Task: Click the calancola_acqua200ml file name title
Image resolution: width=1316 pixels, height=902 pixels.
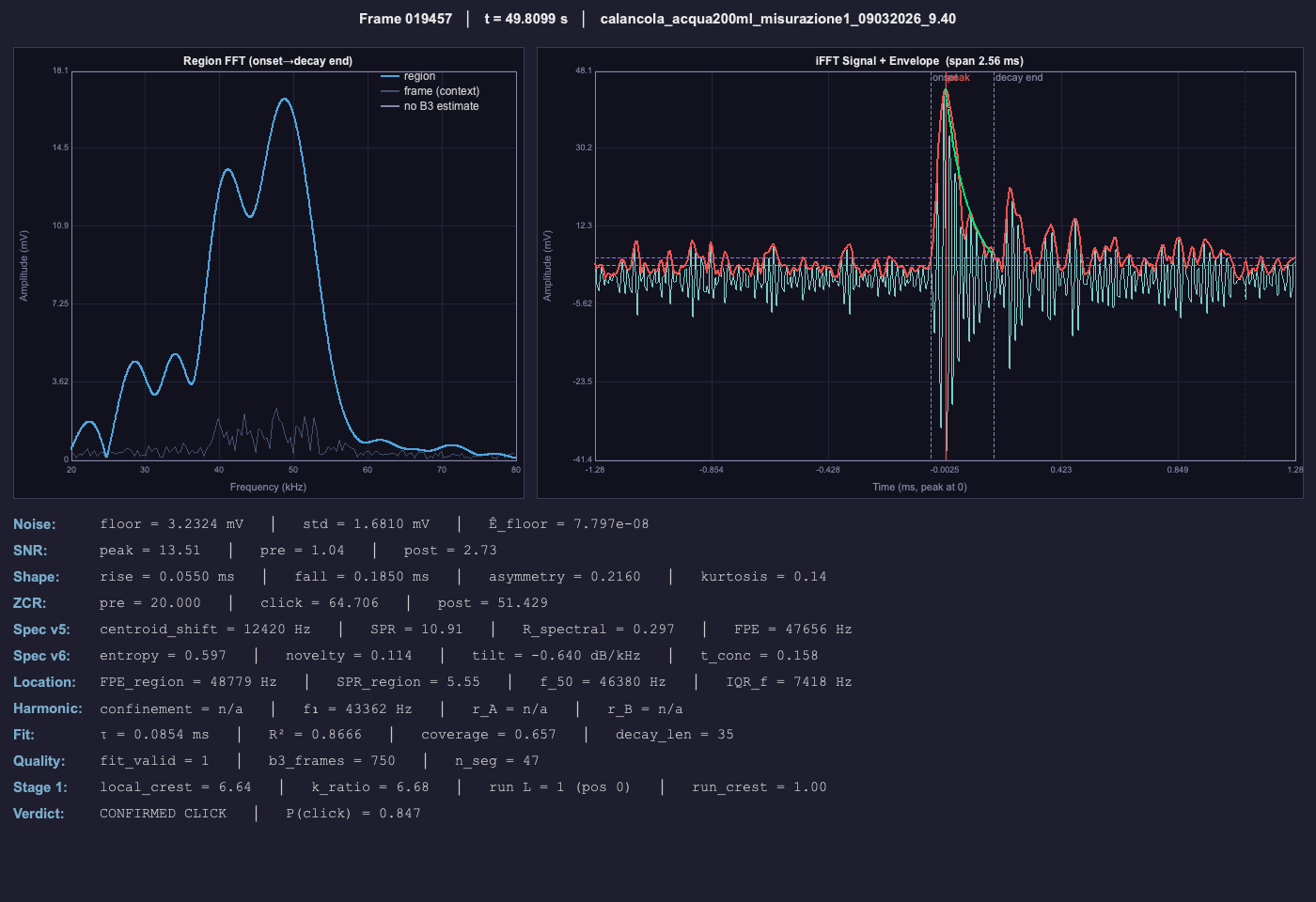Action: [x=778, y=19]
